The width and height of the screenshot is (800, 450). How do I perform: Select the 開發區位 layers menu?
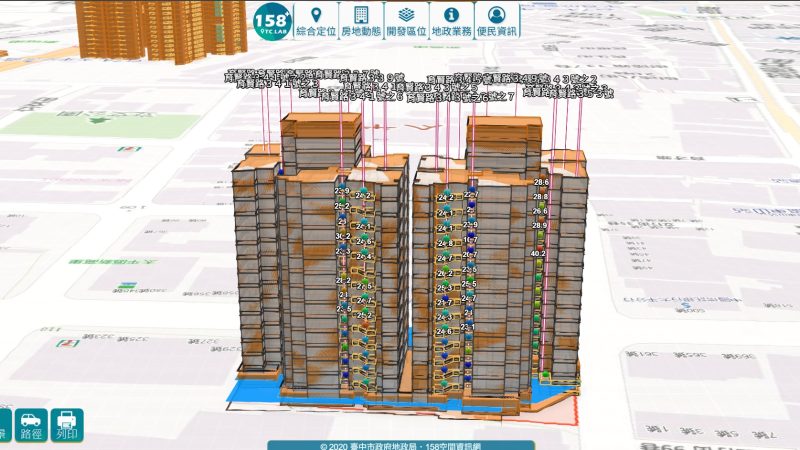(x=405, y=21)
